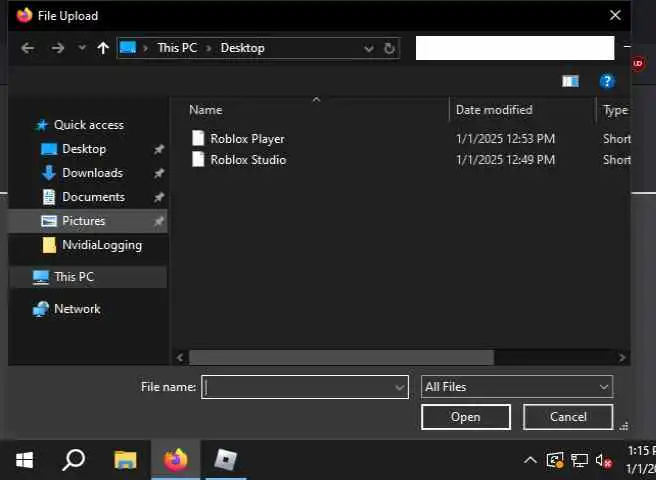Toggle the preview pane icon
The image size is (656, 480).
tap(570, 81)
